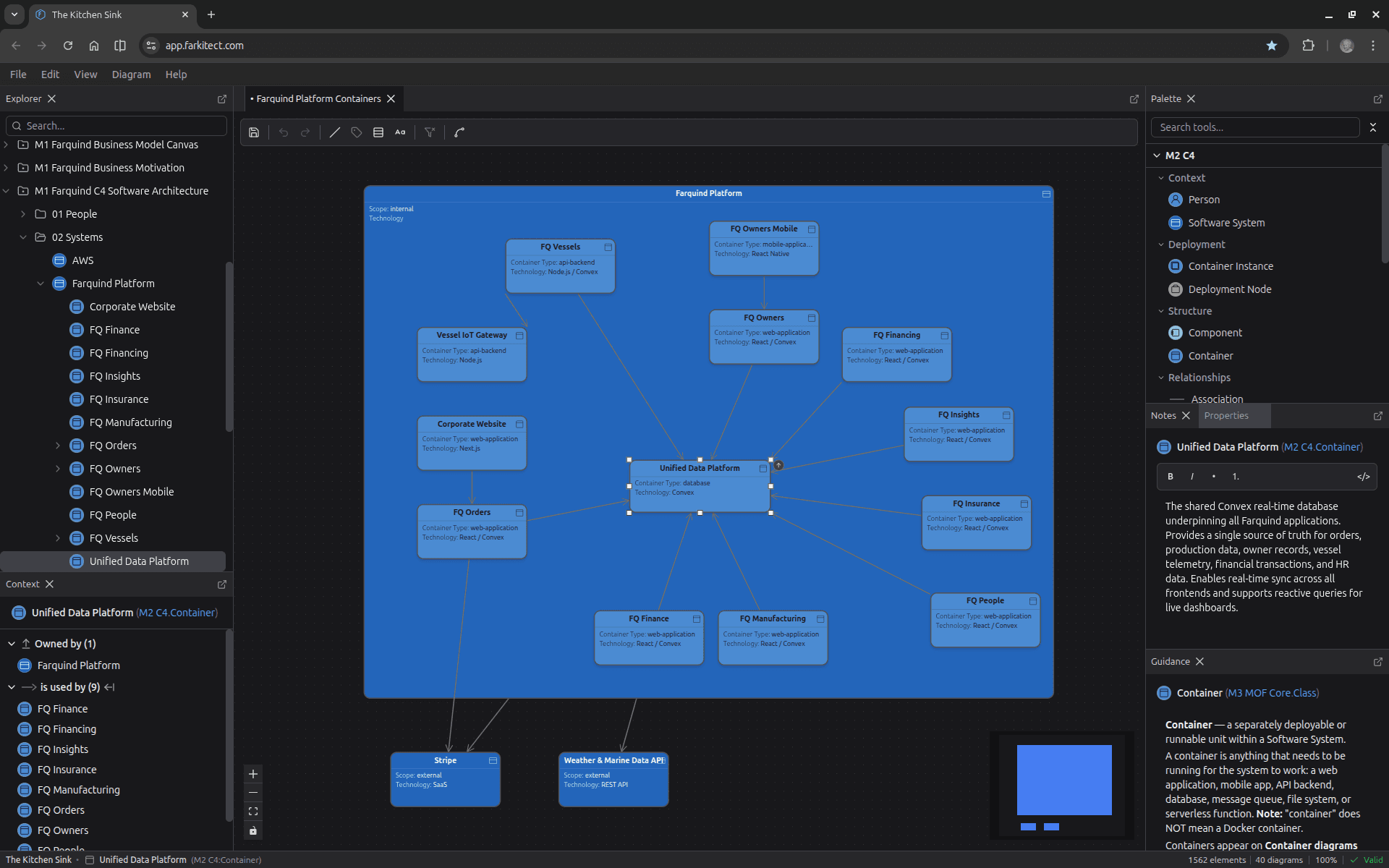This screenshot has height=868, width=1389.
Task: Select AWS in the Explorer tree
Action: click(82, 261)
